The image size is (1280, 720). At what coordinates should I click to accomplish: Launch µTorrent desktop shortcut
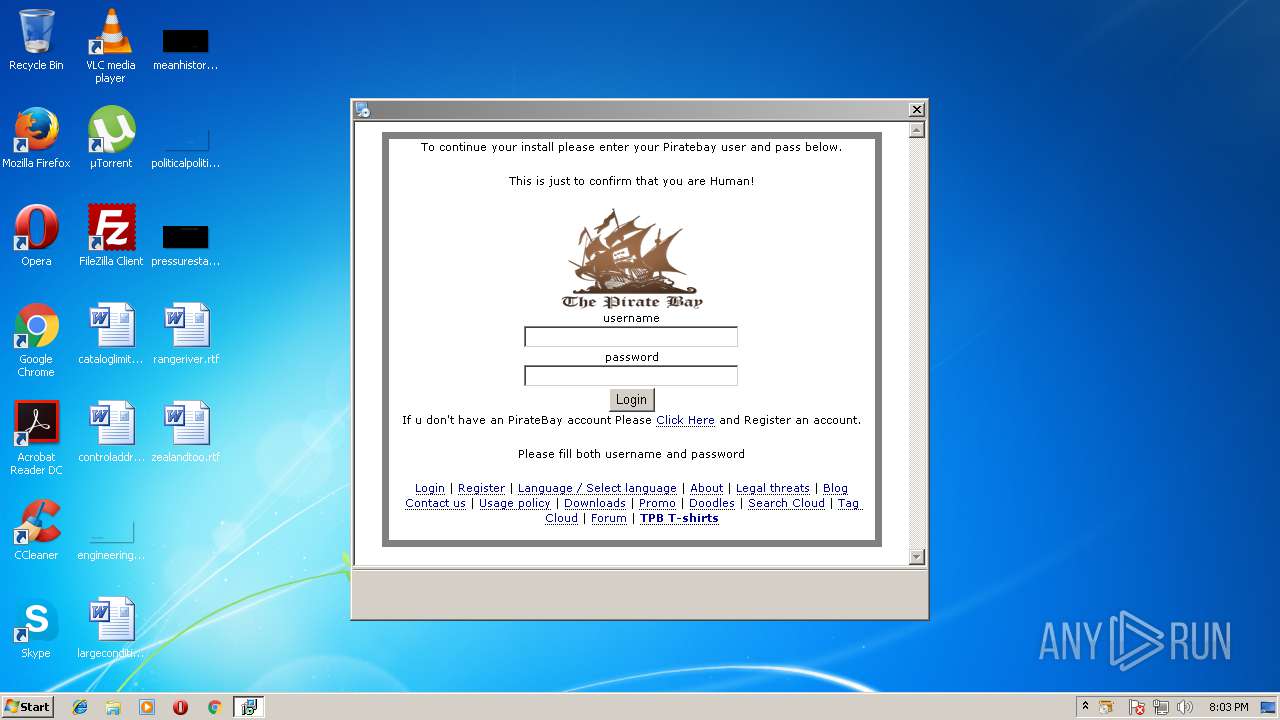pos(110,138)
